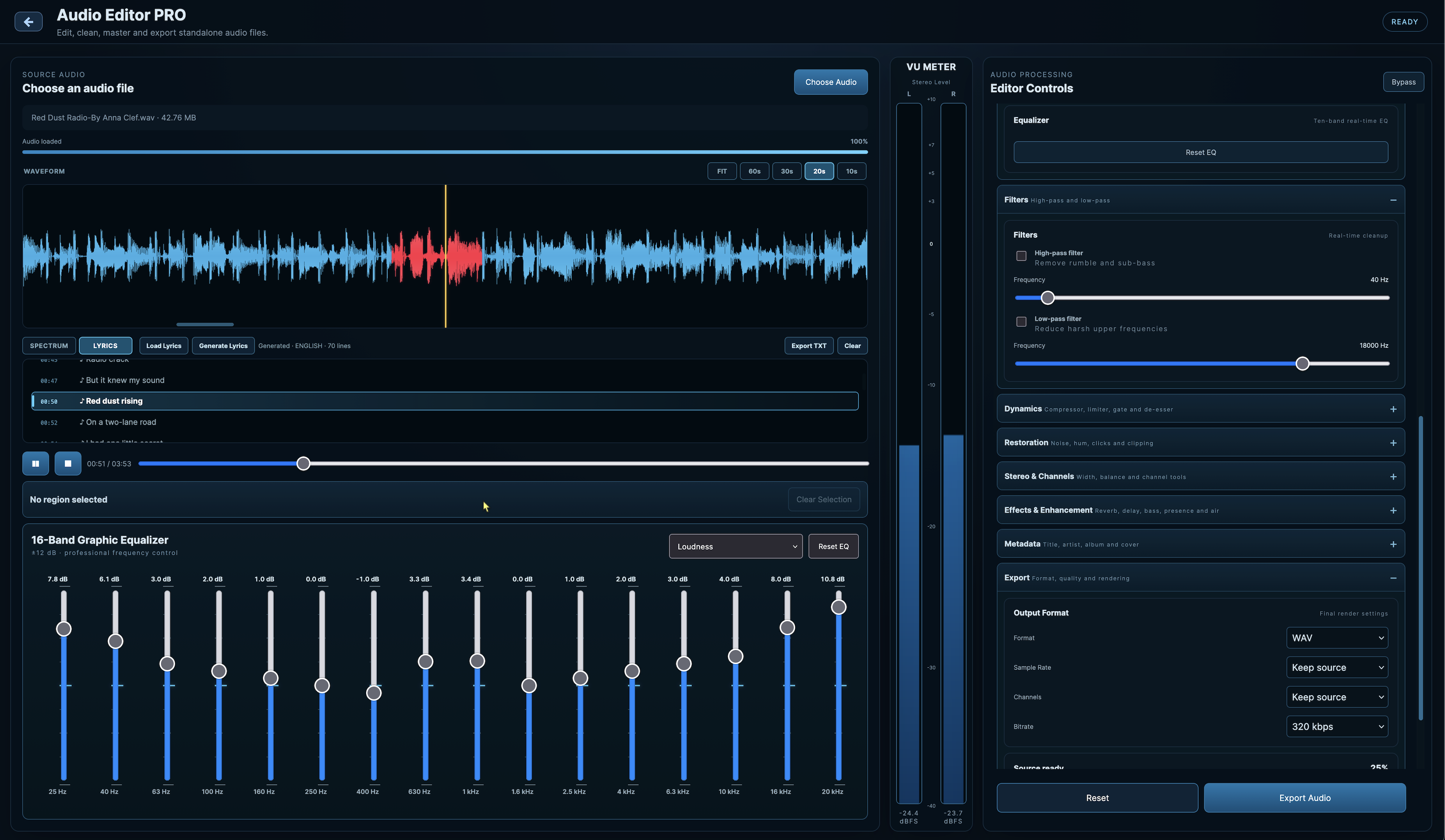1445x840 pixels.
Task: Stop audio playback
Action: click(x=68, y=463)
